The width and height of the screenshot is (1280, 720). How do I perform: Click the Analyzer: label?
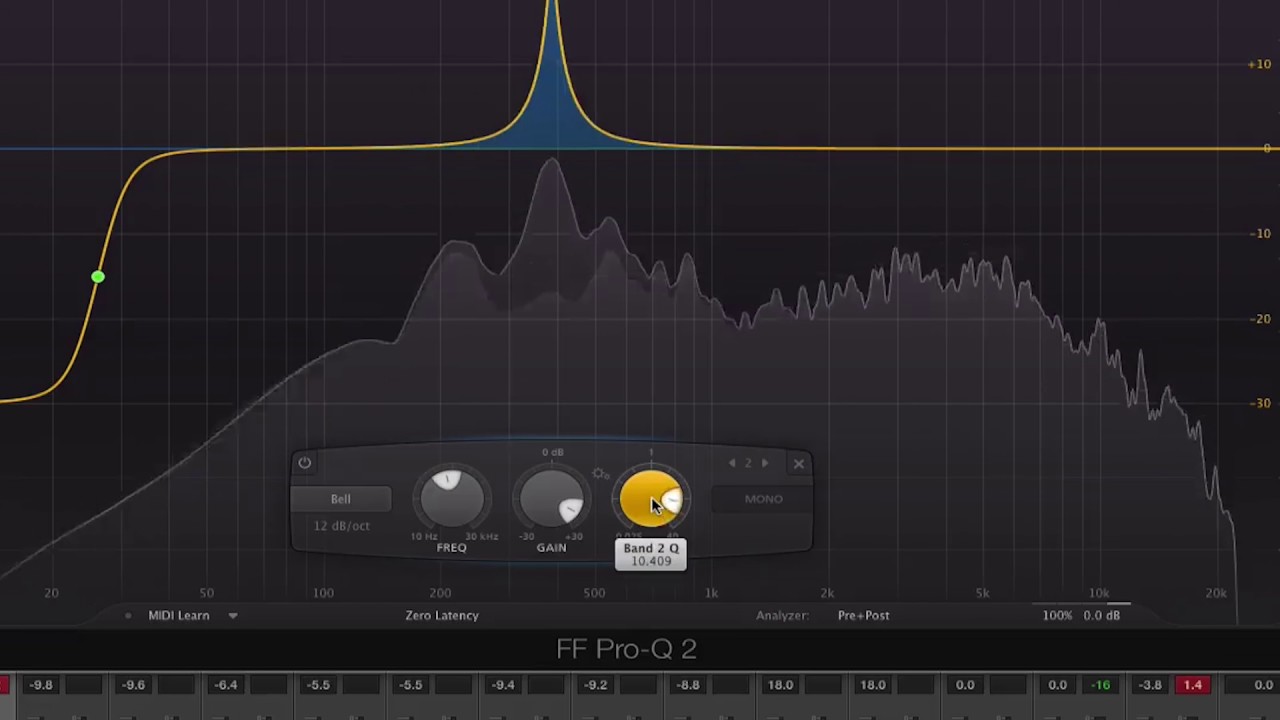point(782,615)
